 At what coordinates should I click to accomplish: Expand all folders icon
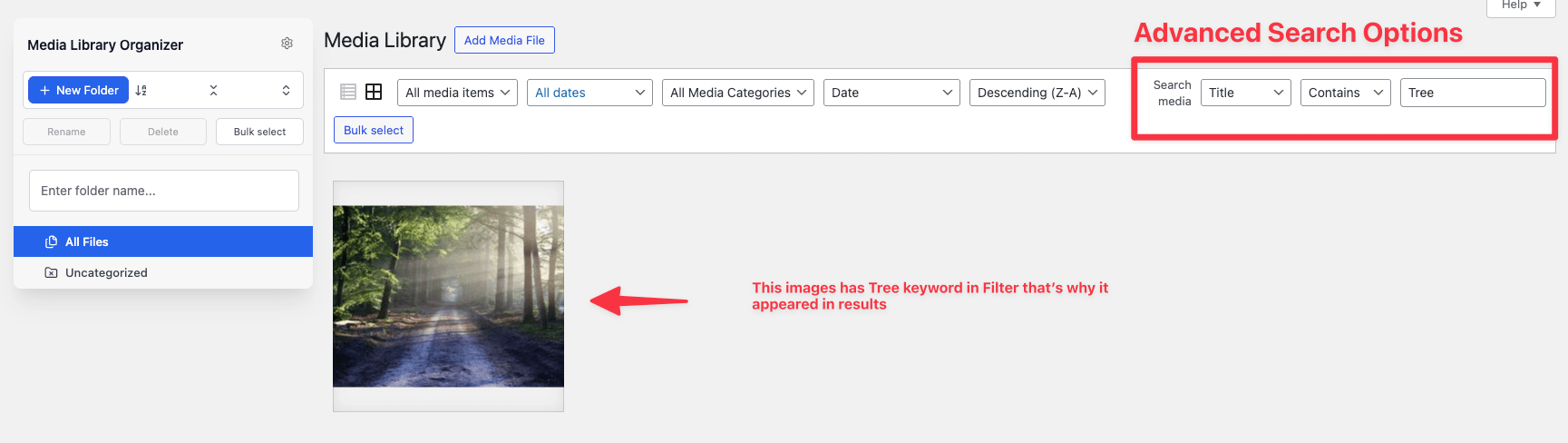click(286, 91)
